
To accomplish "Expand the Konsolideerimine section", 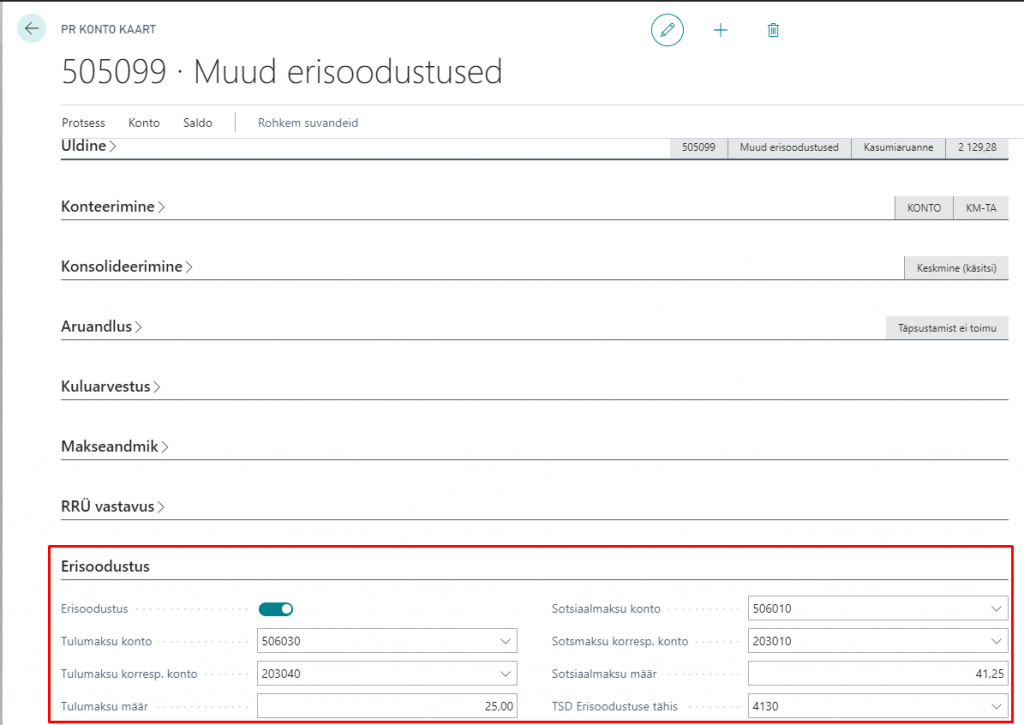I will (126, 267).
